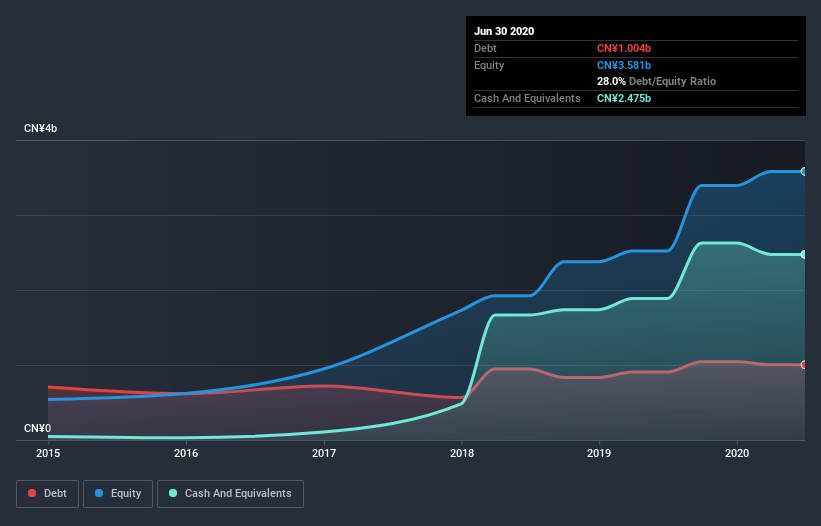Click the CN¥3.581b equity value
Image resolution: width=821 pixels, height=526 pixels.
[624, 65]
